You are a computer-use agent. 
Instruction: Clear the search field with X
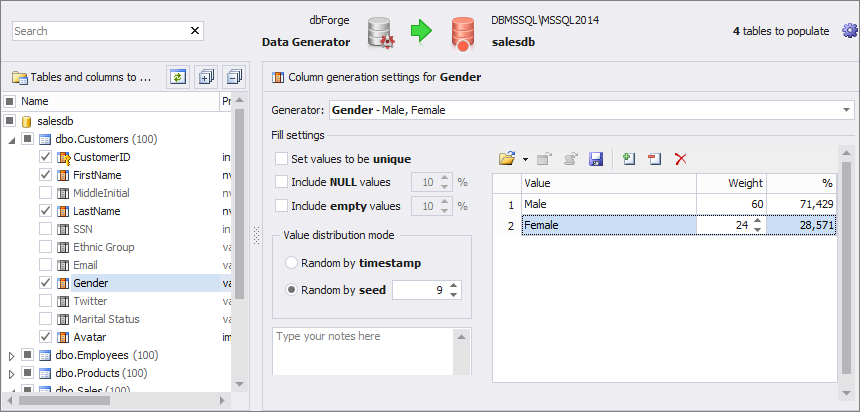pos(195,31)
